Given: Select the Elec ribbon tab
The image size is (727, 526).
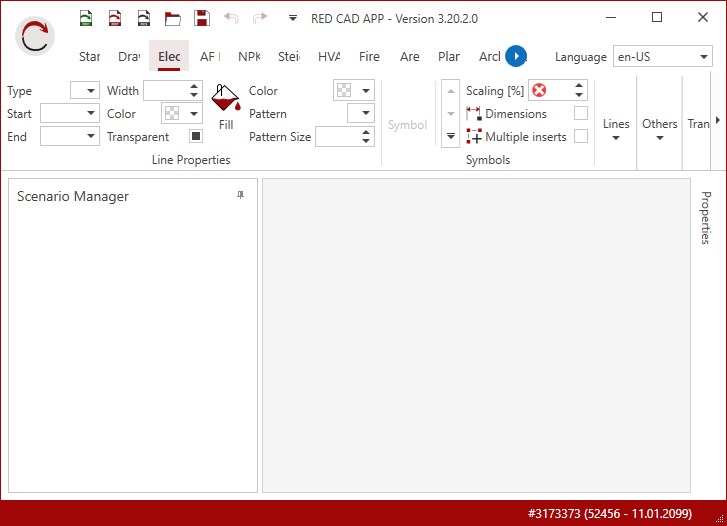Looking at the screenshot, I should point(169,56).
